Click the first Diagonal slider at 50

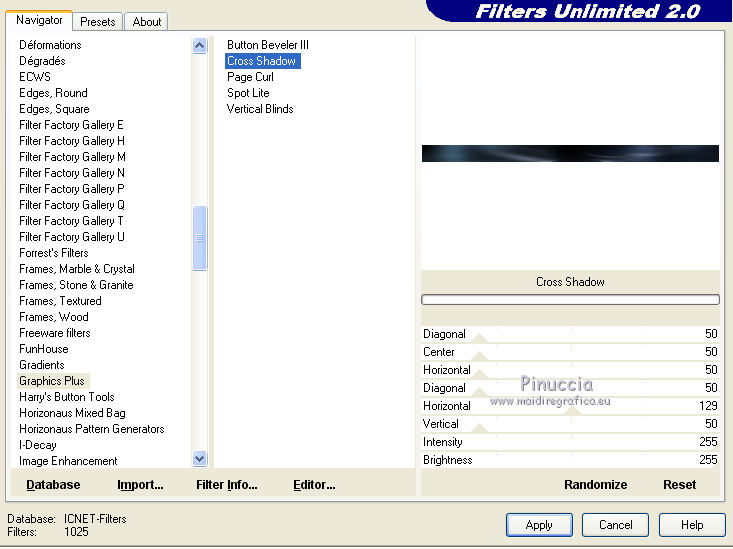tap(570, 334)
